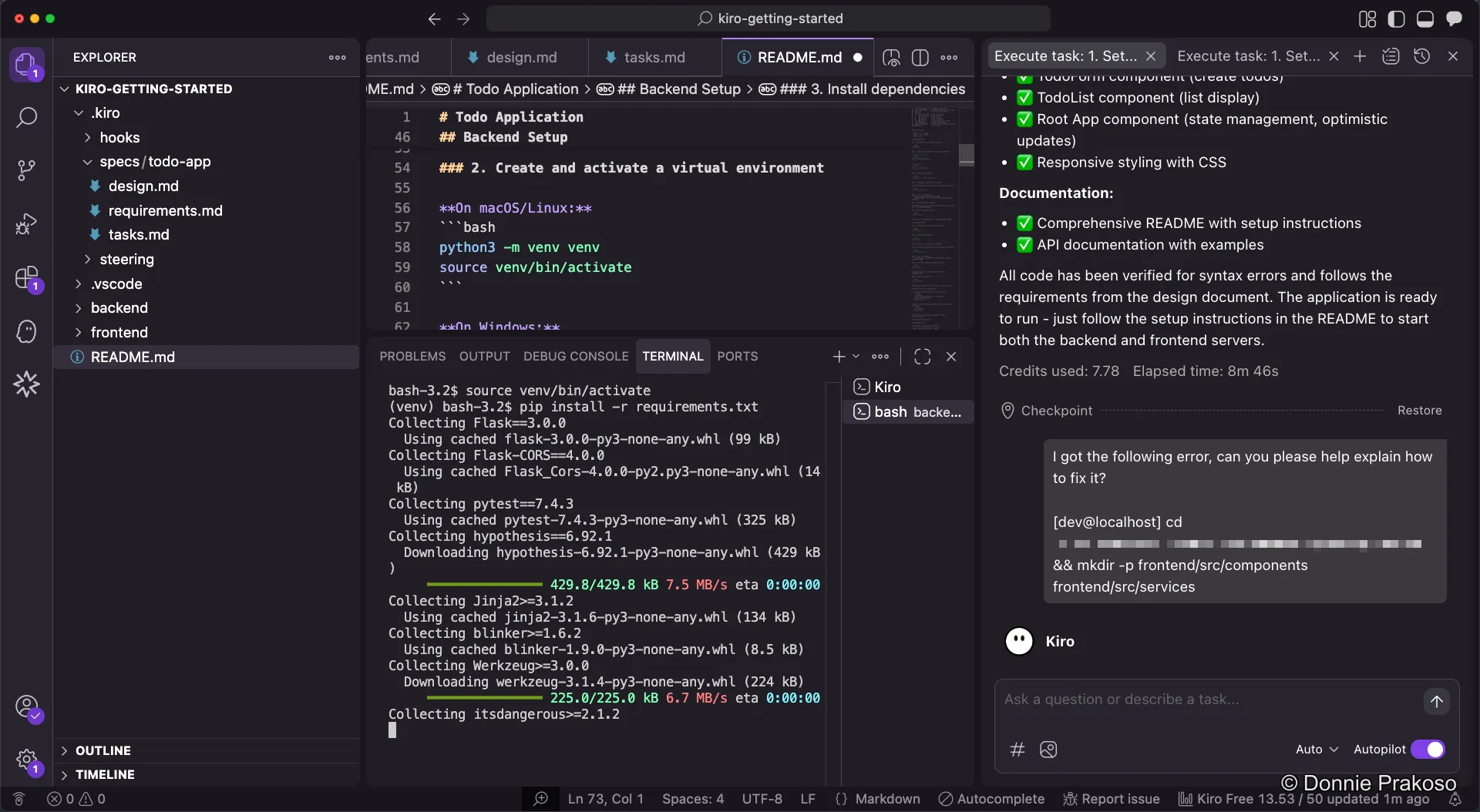Open the DEBUG CONSOLE tab
Viewport: 1480px width, 812px height.
[576, 356]
